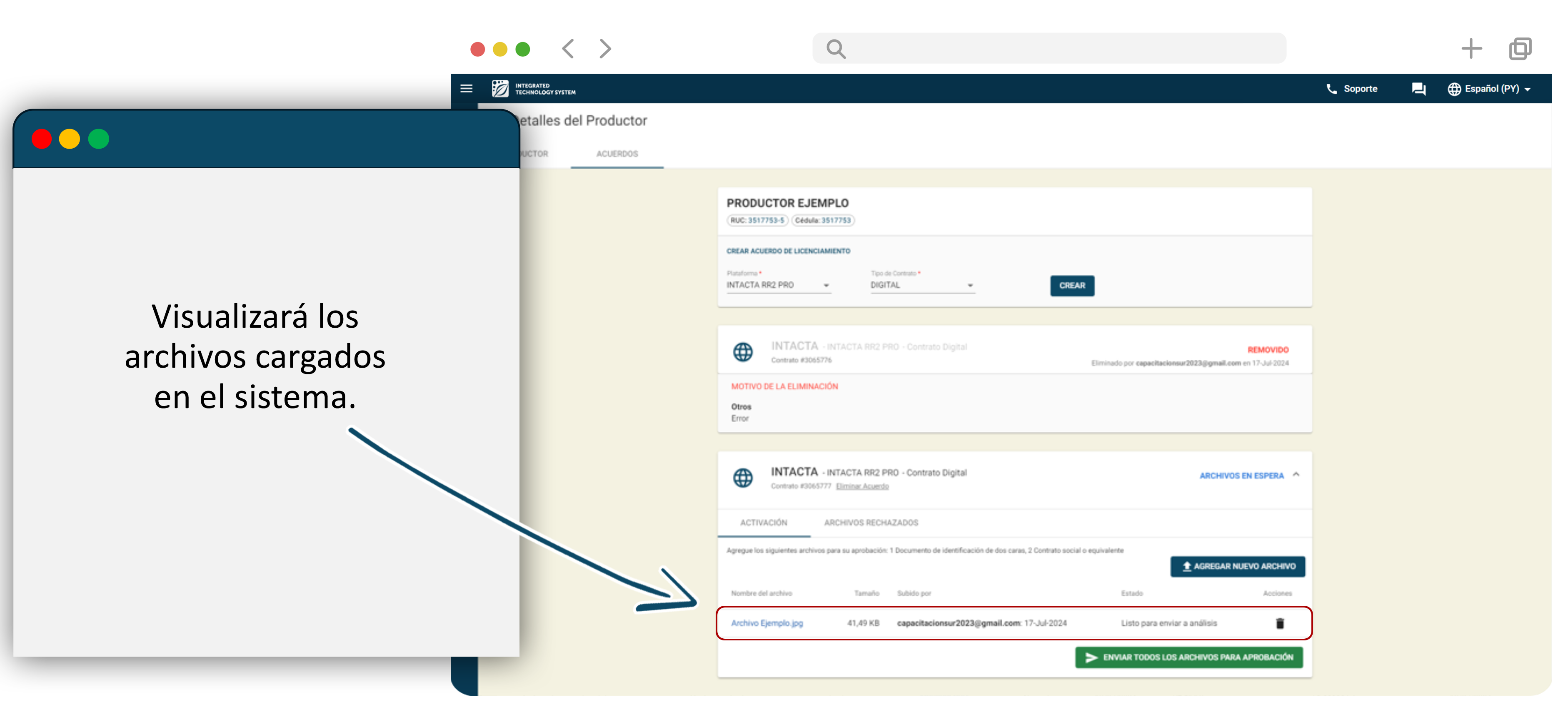Click the Crear button
The width and height of the screenshot is (1568, 712).
click(x=1071, y=285)
